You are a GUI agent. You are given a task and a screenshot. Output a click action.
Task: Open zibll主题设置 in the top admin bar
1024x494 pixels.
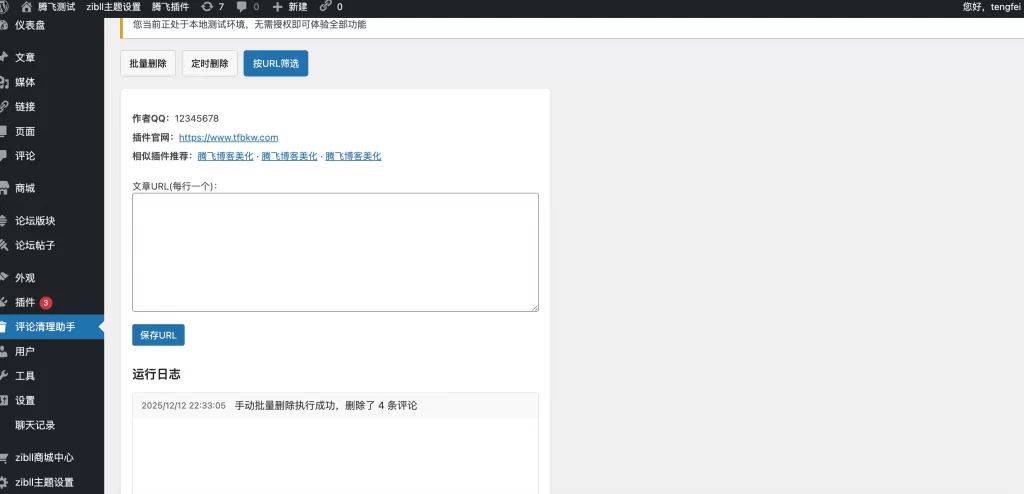pos(113,7)
